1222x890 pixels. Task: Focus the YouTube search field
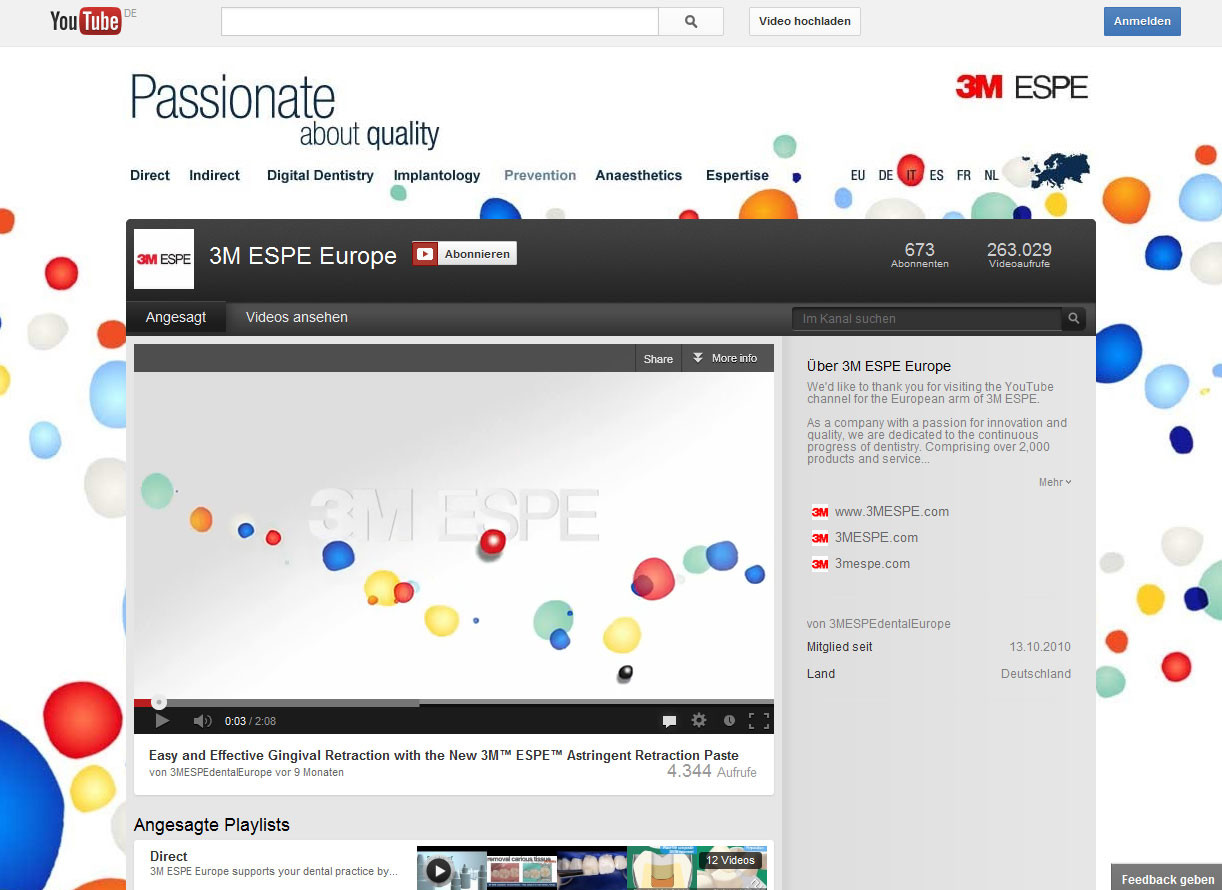click(440, 21)
